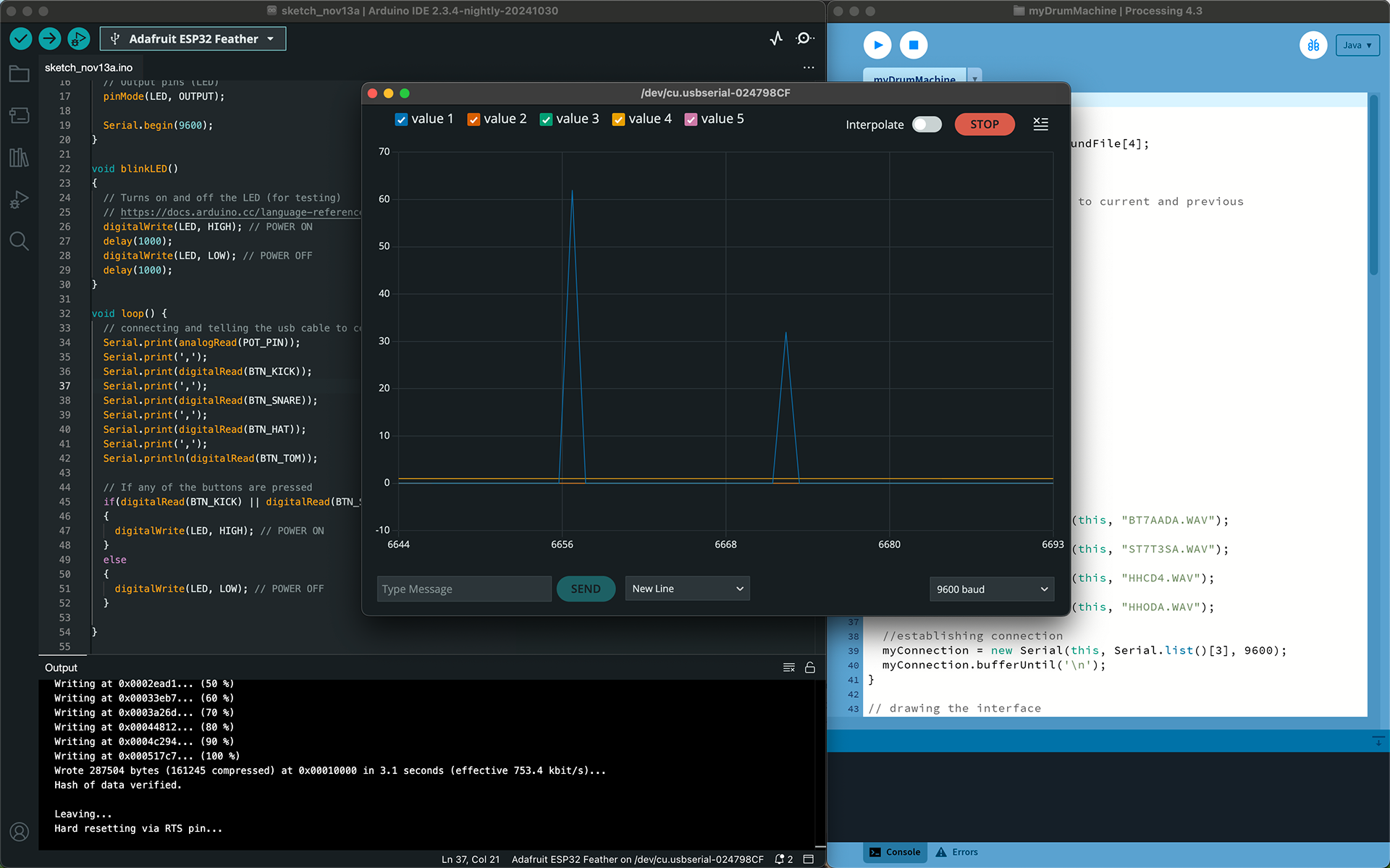Click the Upload arrow button in Arduino IDE

50,38
